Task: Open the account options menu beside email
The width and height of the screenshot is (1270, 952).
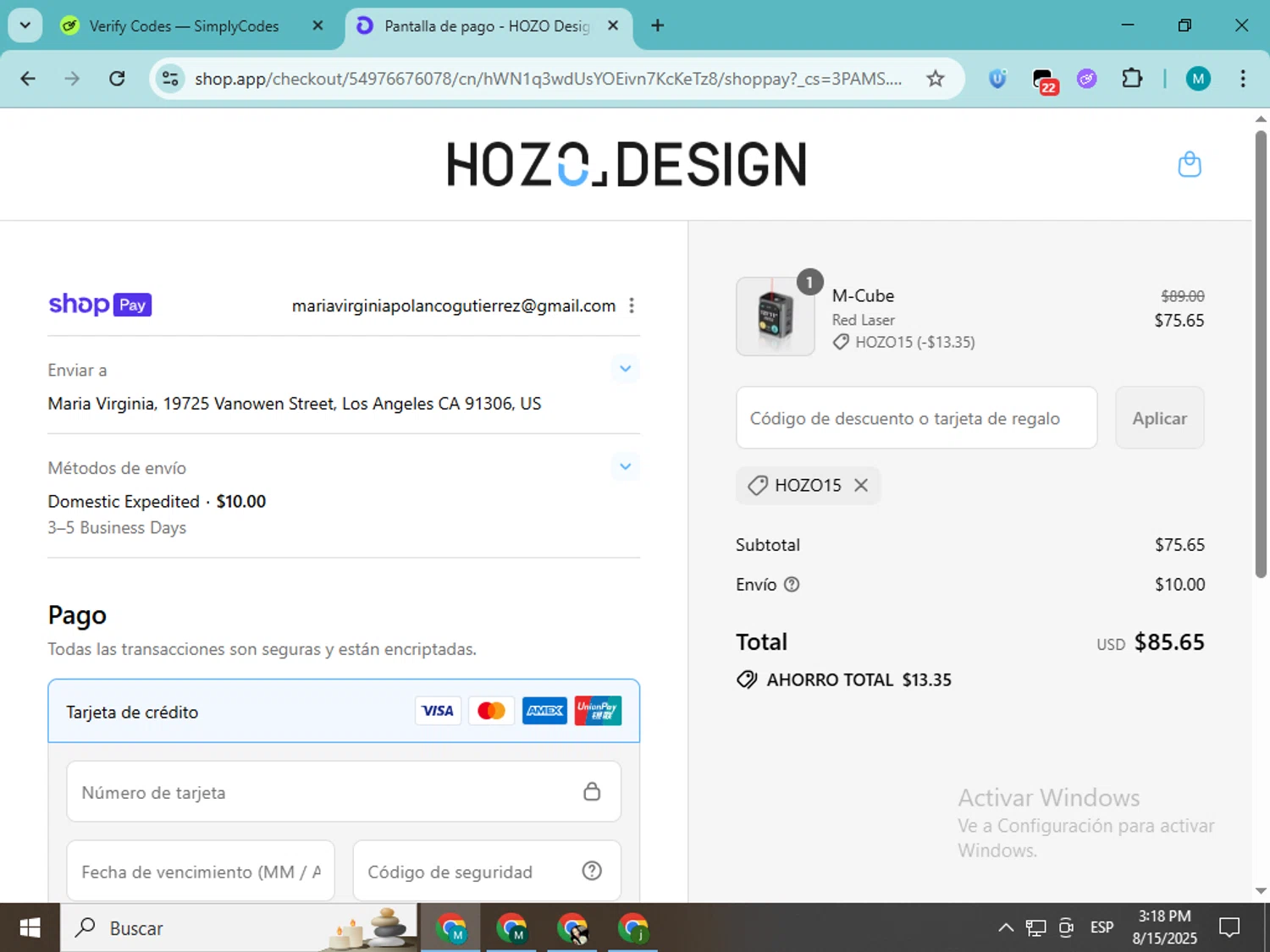Action: pyautogui.click(x=632, y=305)
